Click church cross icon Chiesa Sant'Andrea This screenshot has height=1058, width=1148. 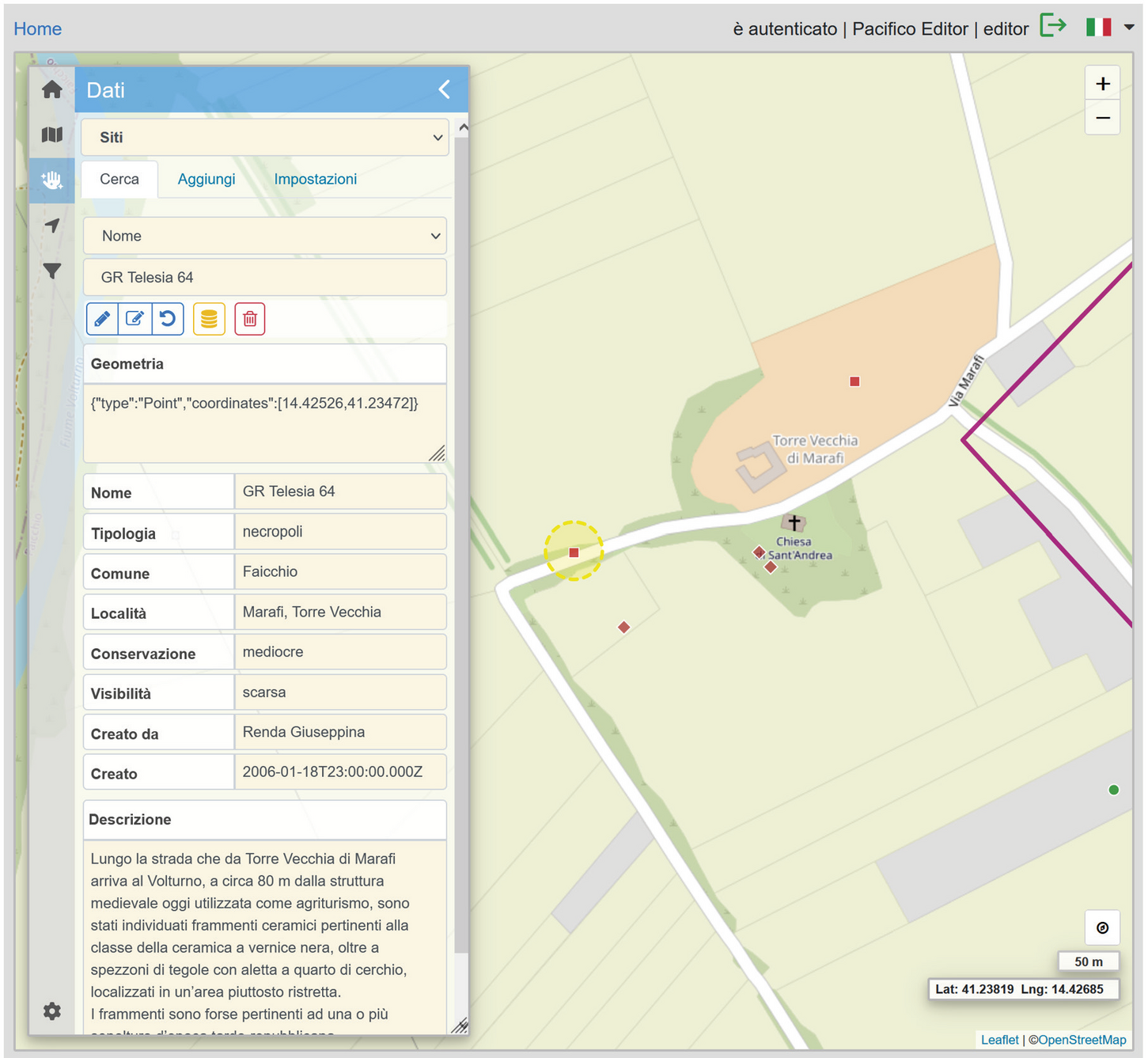point(794,522)
